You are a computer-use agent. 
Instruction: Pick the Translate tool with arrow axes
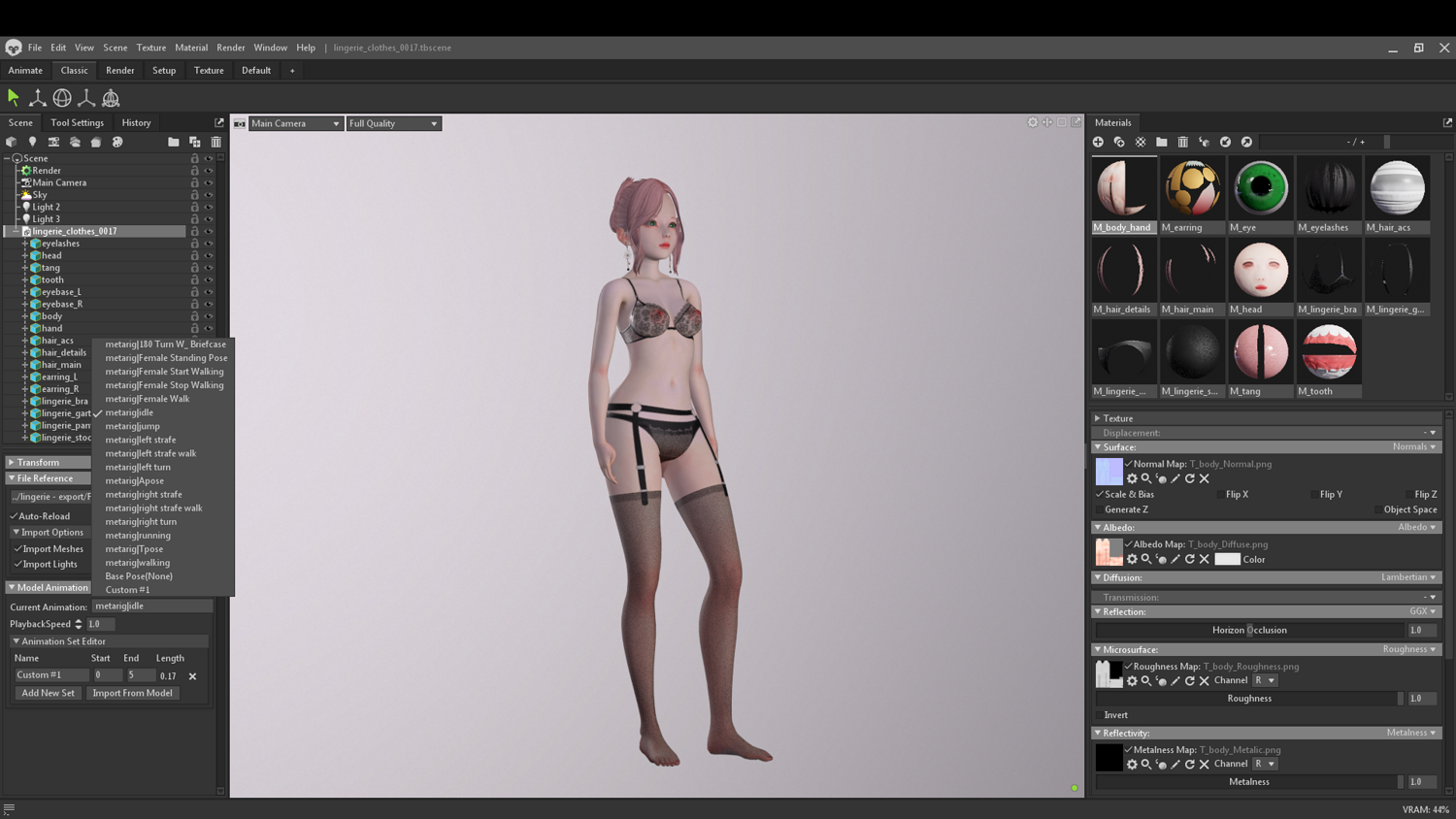(38, 97)
